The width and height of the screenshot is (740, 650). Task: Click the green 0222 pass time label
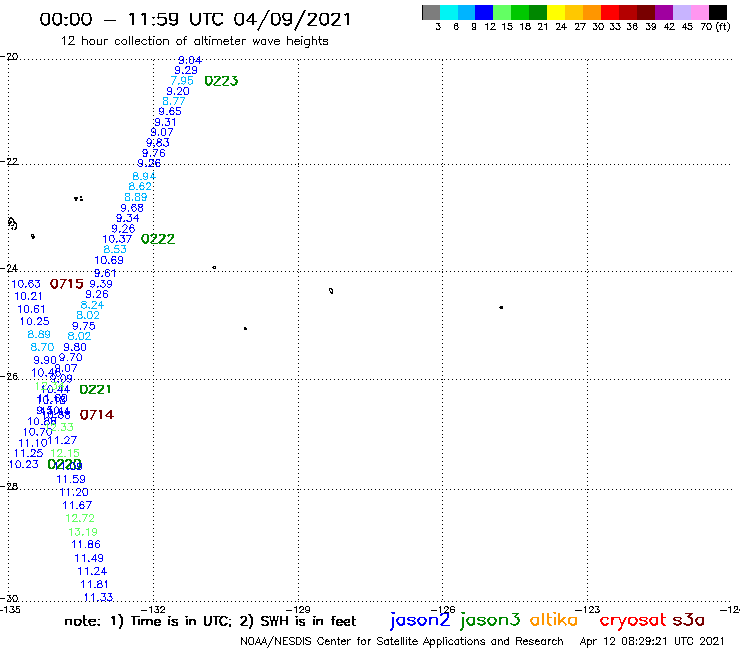click(158, 239)
